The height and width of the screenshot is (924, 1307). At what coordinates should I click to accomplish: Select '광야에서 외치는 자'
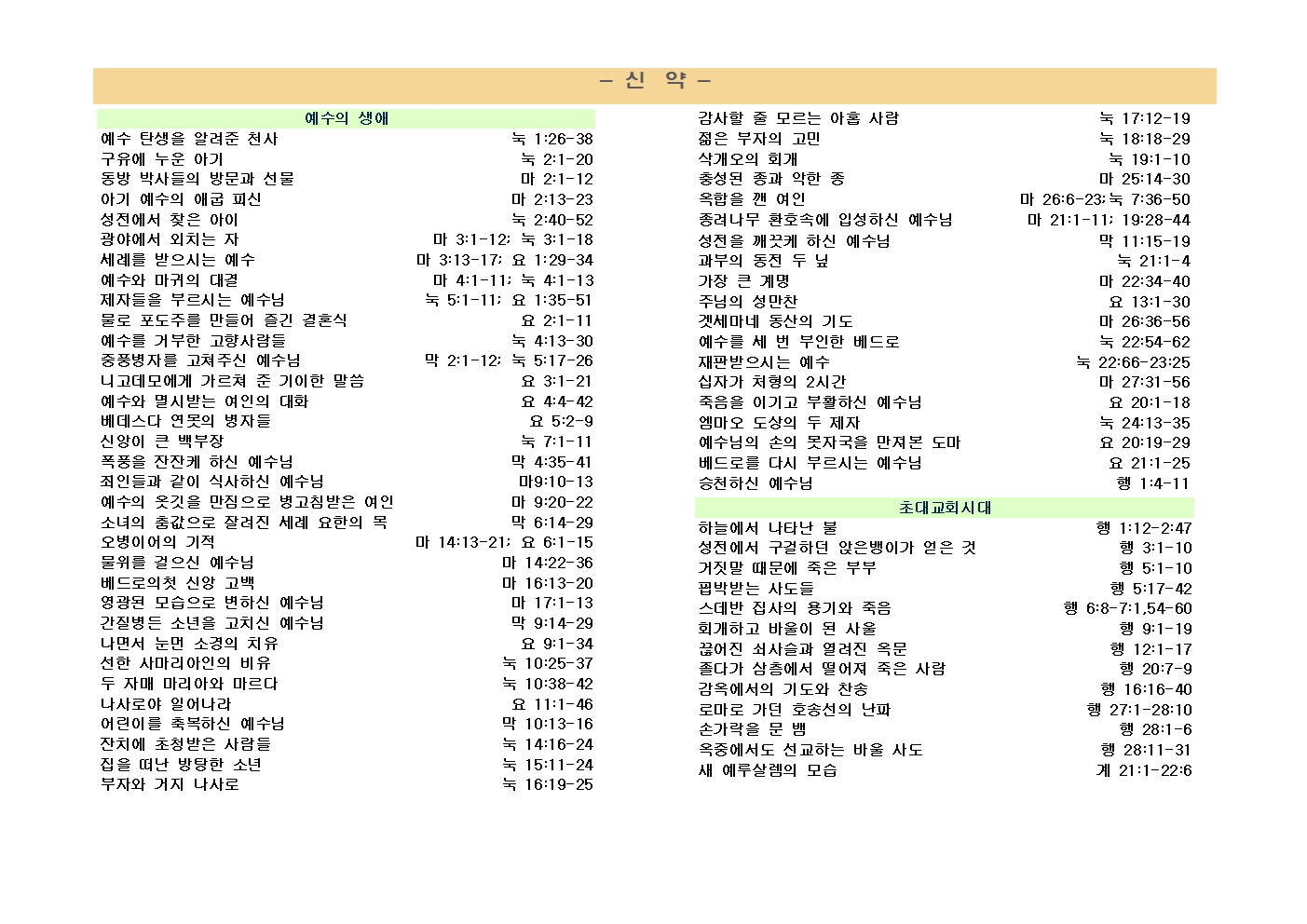(x=170, y=239)
